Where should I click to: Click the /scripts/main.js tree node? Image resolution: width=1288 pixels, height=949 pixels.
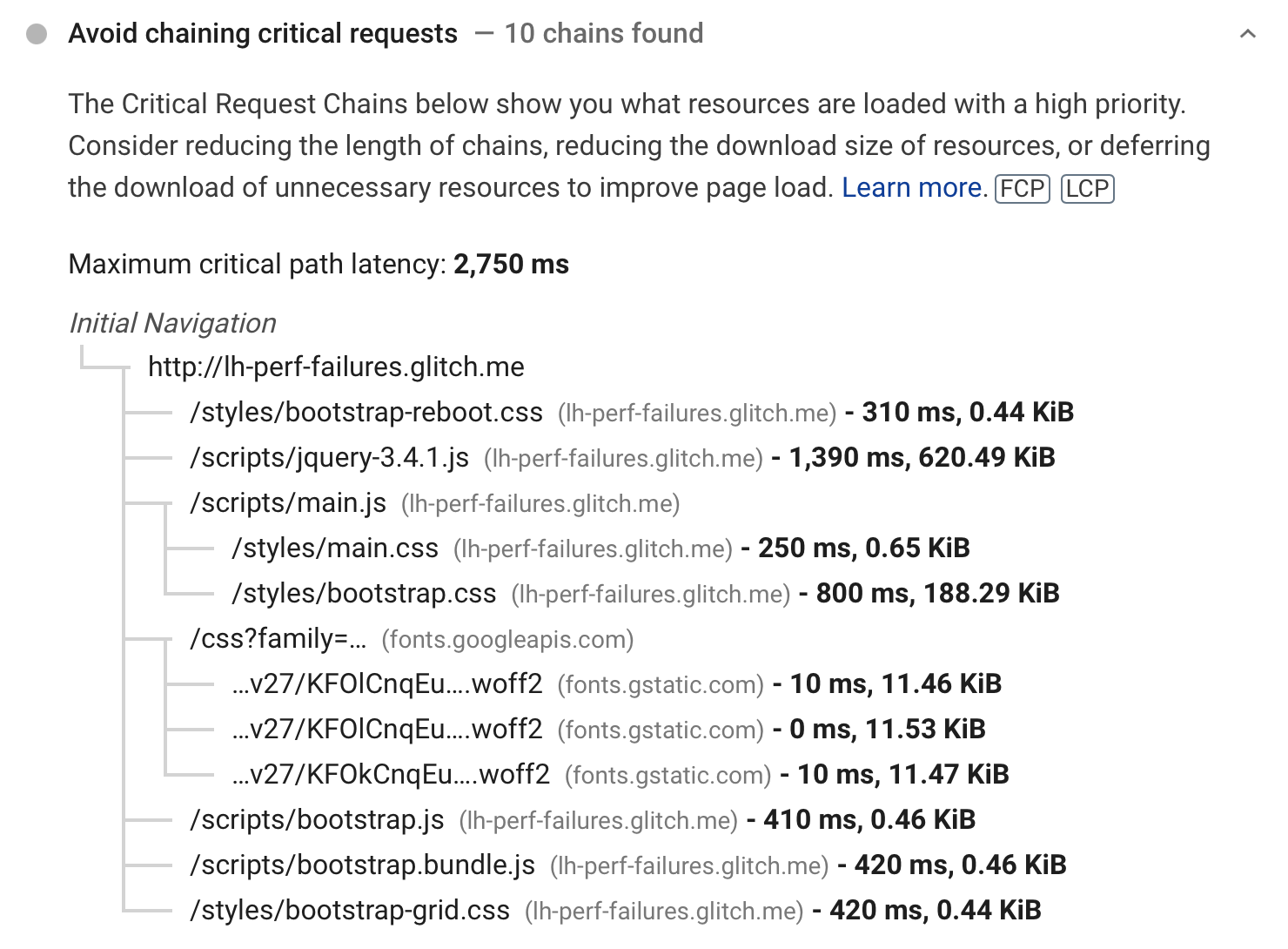point(288,502)
